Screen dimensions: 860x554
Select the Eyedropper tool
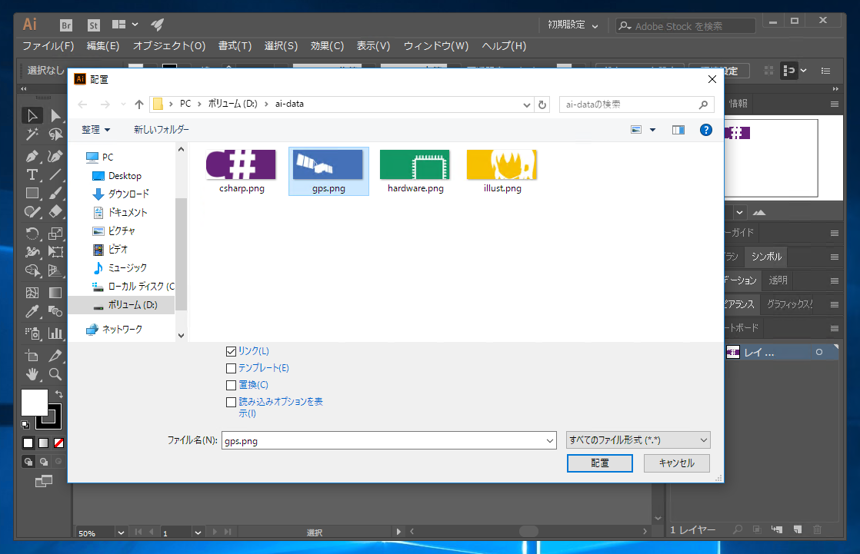(32, 312)
